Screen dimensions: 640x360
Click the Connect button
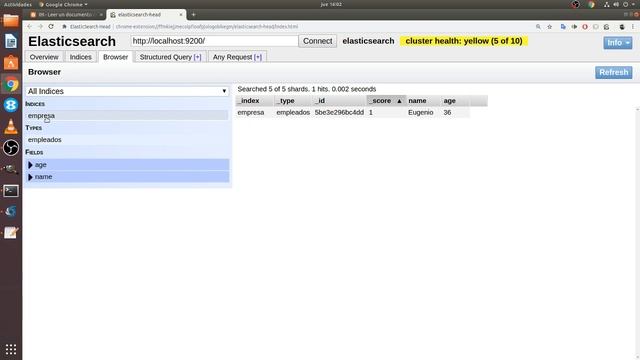(318, 41)
